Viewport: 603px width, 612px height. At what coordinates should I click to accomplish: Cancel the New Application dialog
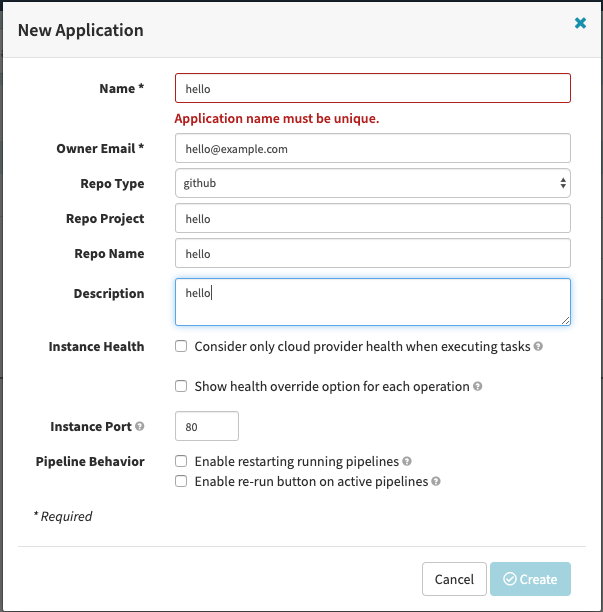coord(454,579)
